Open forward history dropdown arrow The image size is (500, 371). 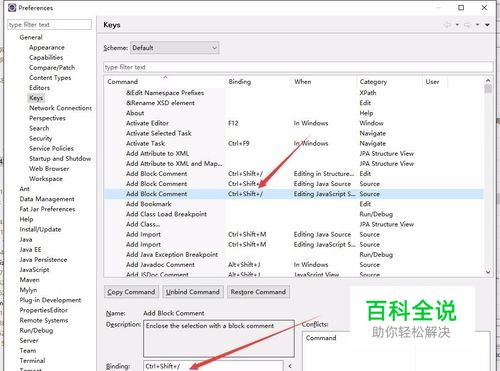click(478, 25)
